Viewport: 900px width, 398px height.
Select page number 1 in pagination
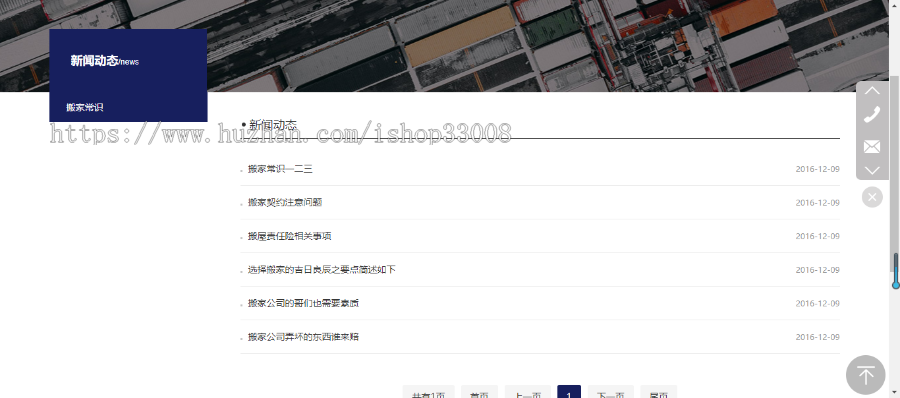point(569,392)
